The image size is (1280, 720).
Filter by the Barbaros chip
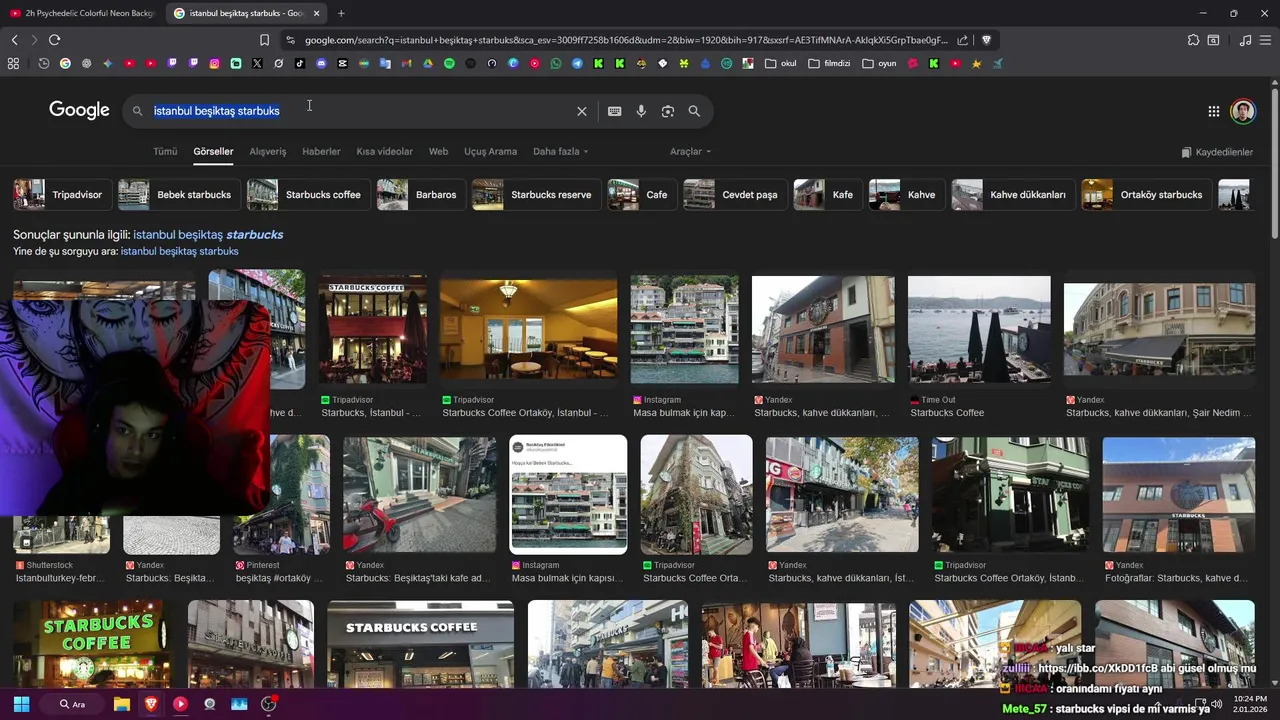(421, 194)
